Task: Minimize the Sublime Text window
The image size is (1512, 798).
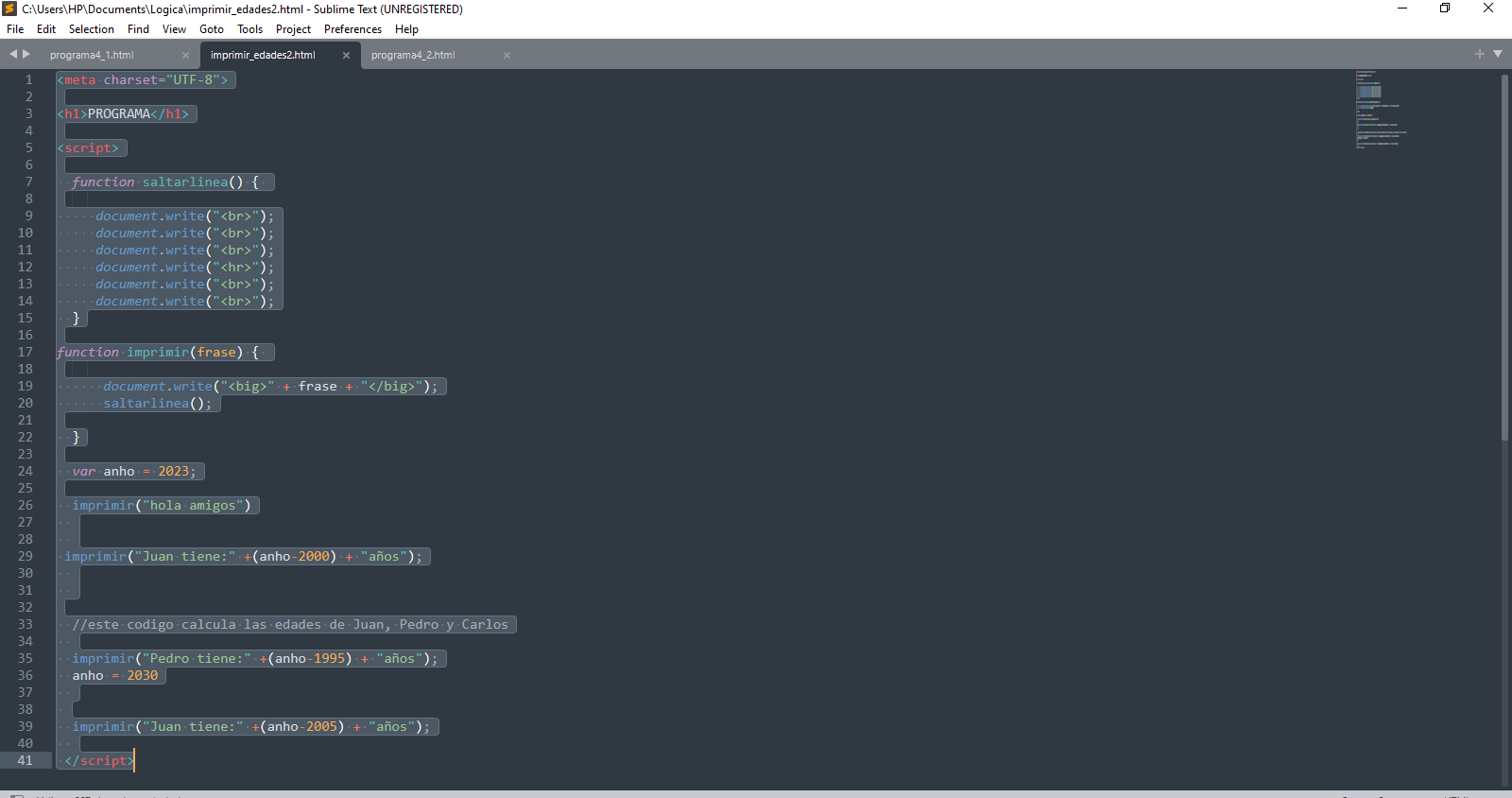Action: (1402, 9)
